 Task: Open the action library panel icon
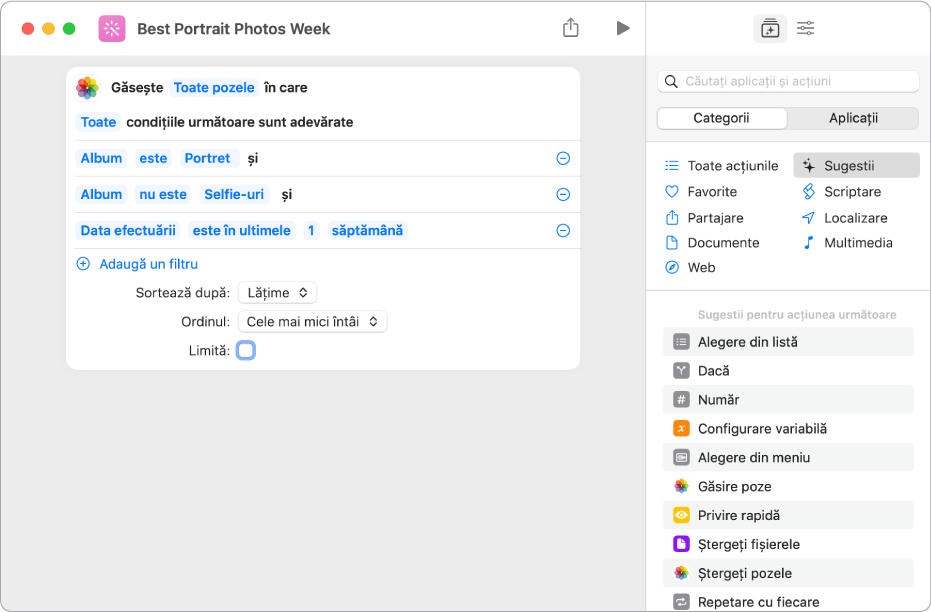pos(769,29)
